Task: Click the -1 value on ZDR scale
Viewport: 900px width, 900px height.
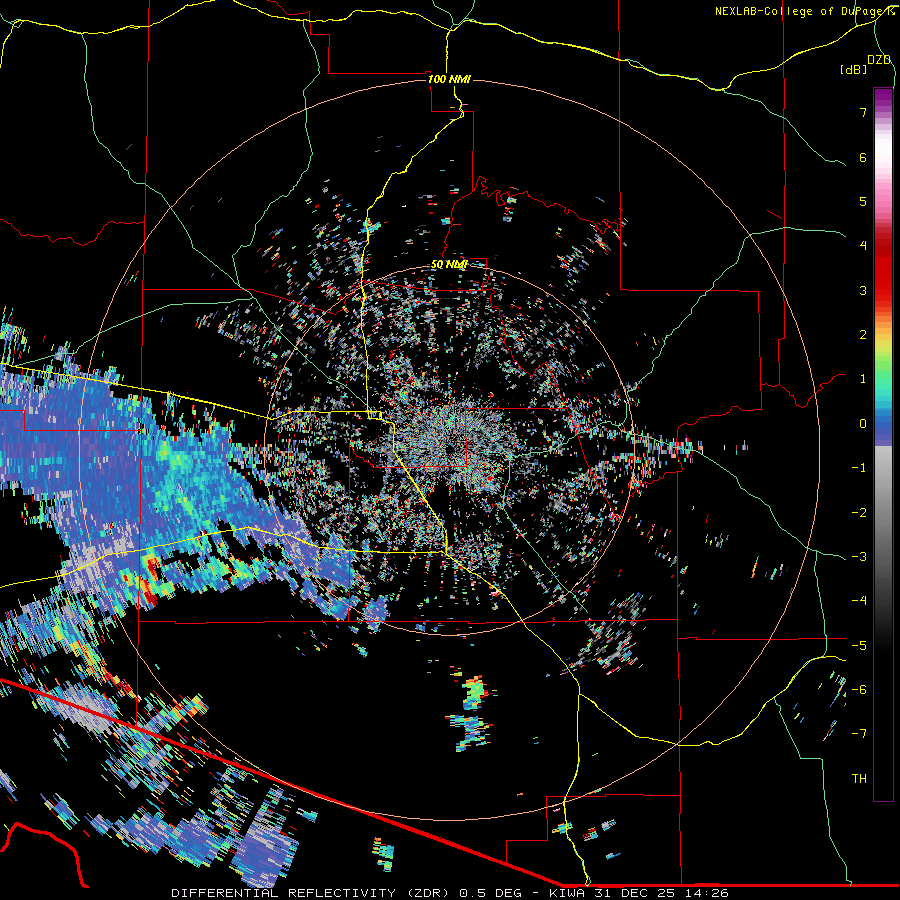Action: click(x=859, y=468)
